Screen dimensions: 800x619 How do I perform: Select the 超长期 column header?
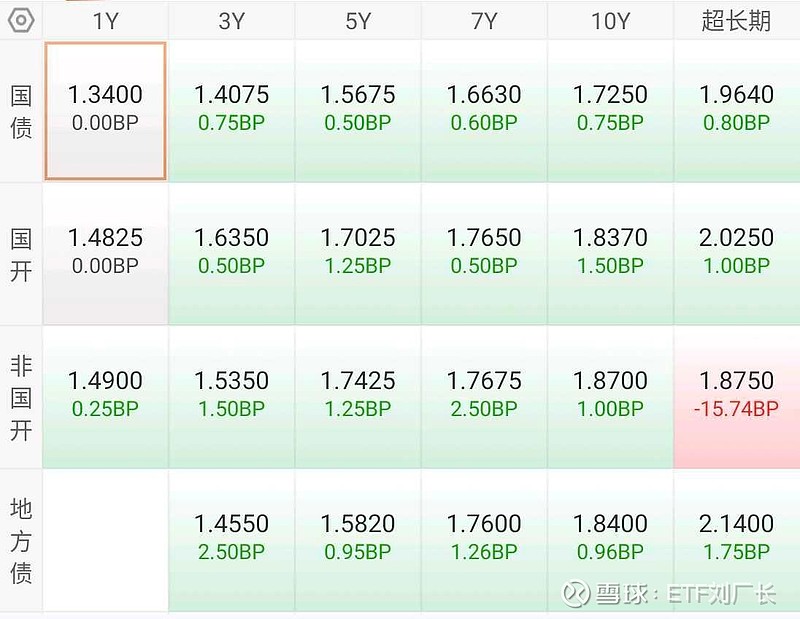(x=737, y=21)
